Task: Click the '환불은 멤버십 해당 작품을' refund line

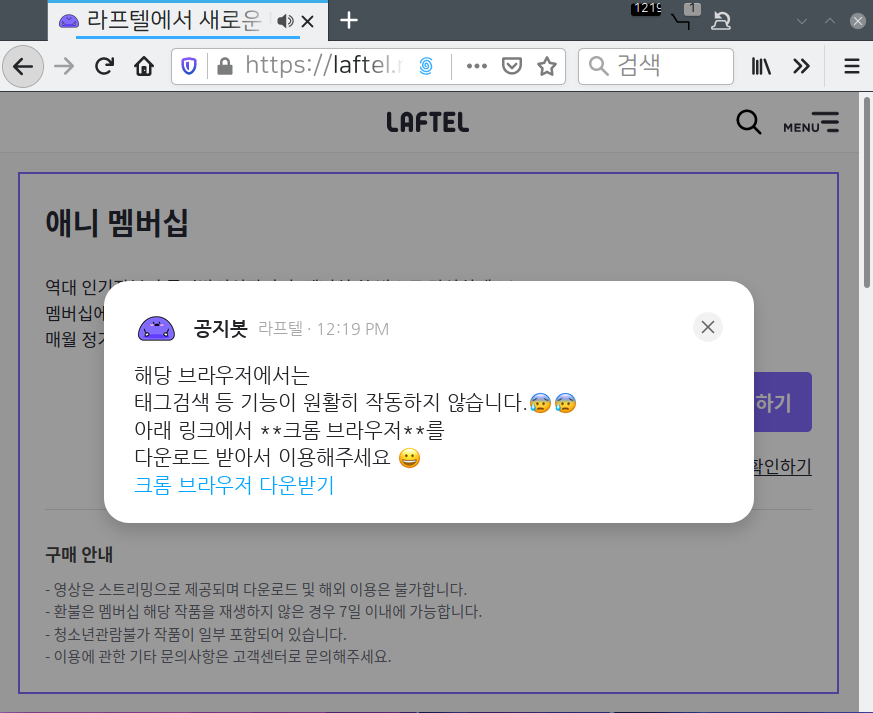Action: click(x=263, y=611)
